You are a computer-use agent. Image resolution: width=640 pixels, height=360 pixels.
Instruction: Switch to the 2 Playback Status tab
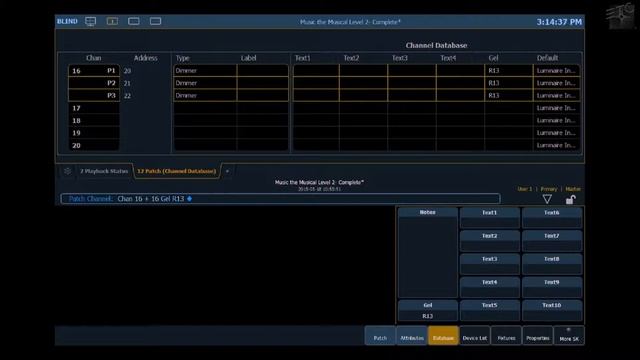(x=104, y=171)
